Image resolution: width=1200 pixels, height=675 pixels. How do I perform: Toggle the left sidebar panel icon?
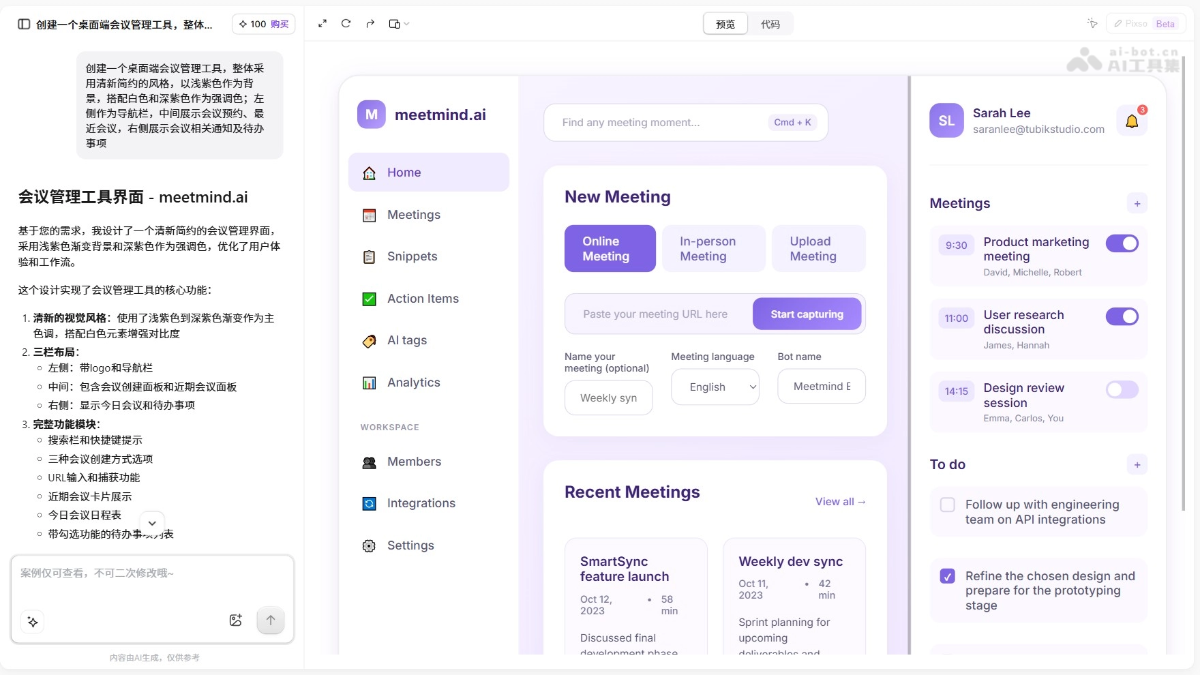pos(24,24)
